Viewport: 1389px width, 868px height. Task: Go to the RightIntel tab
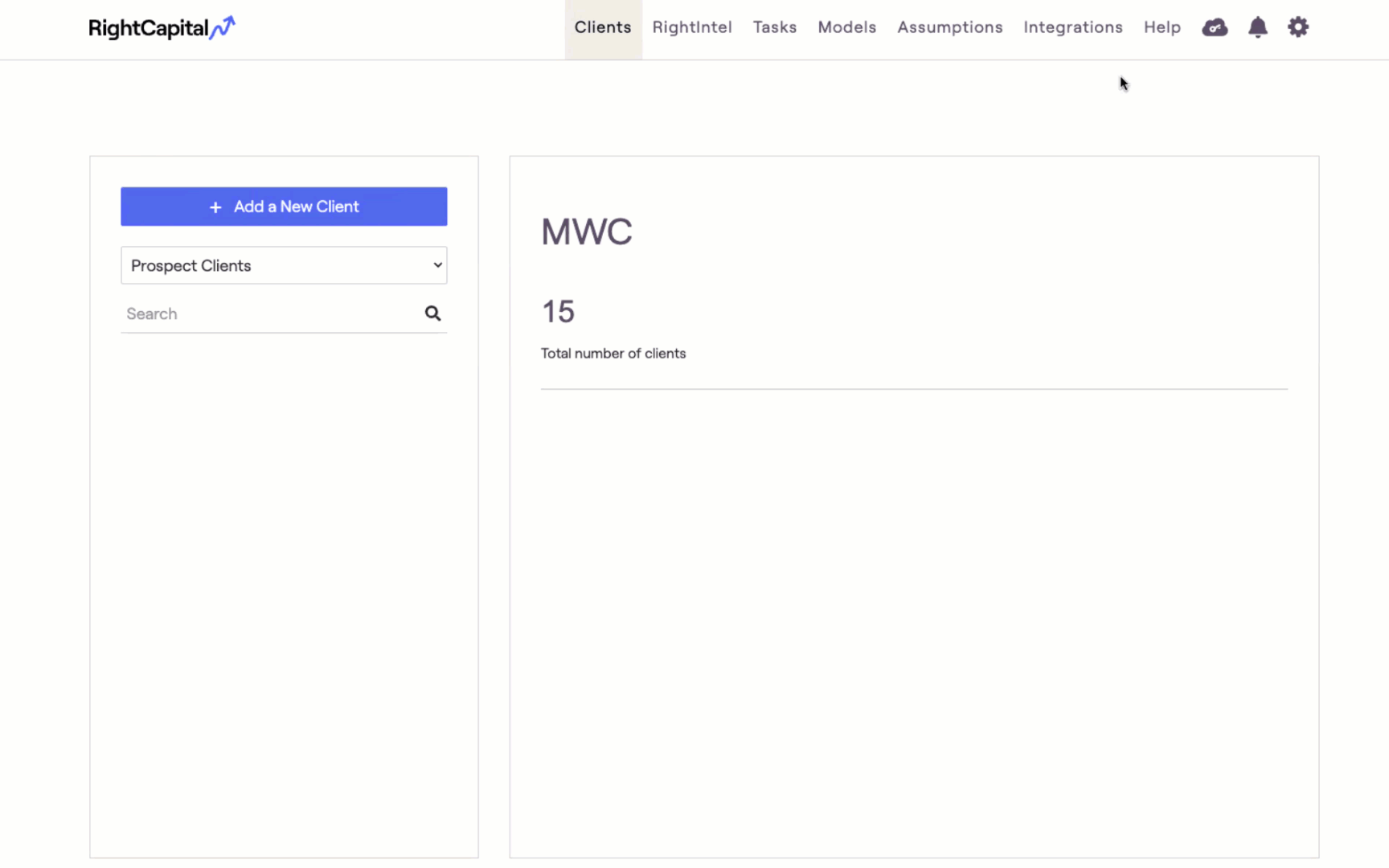[692, 27]
